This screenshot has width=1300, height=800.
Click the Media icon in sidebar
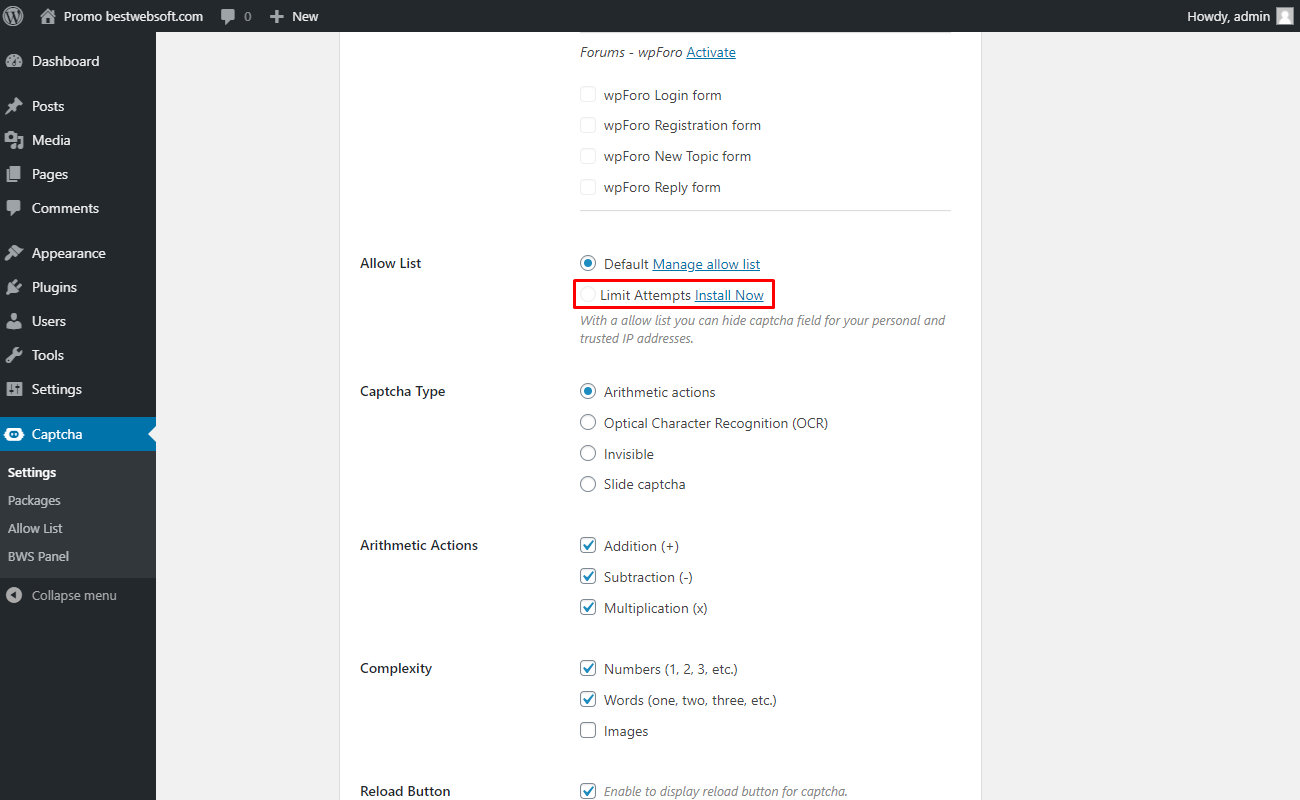(14, 140)
